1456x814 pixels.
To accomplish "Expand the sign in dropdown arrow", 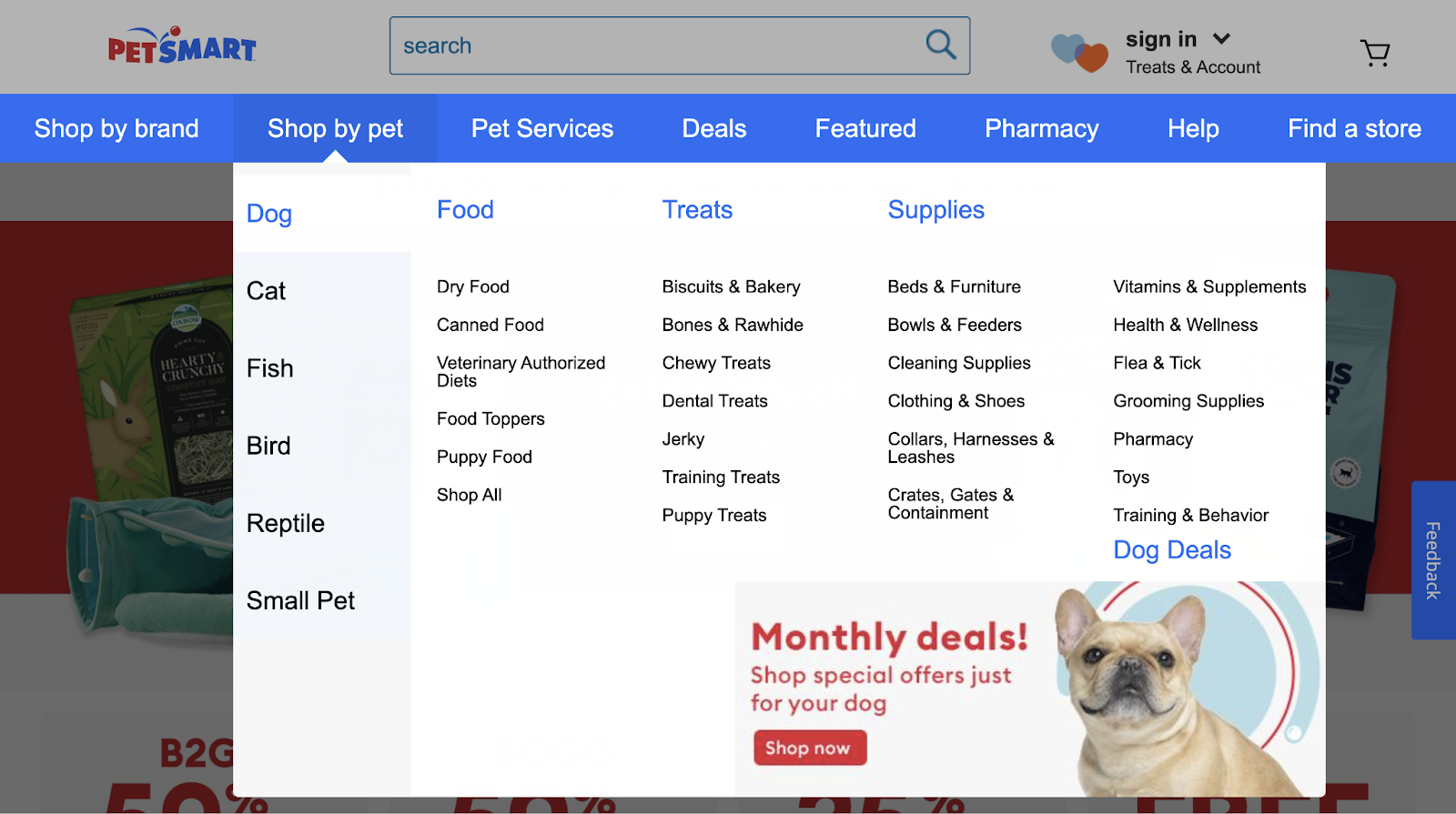I will 1222,39.
